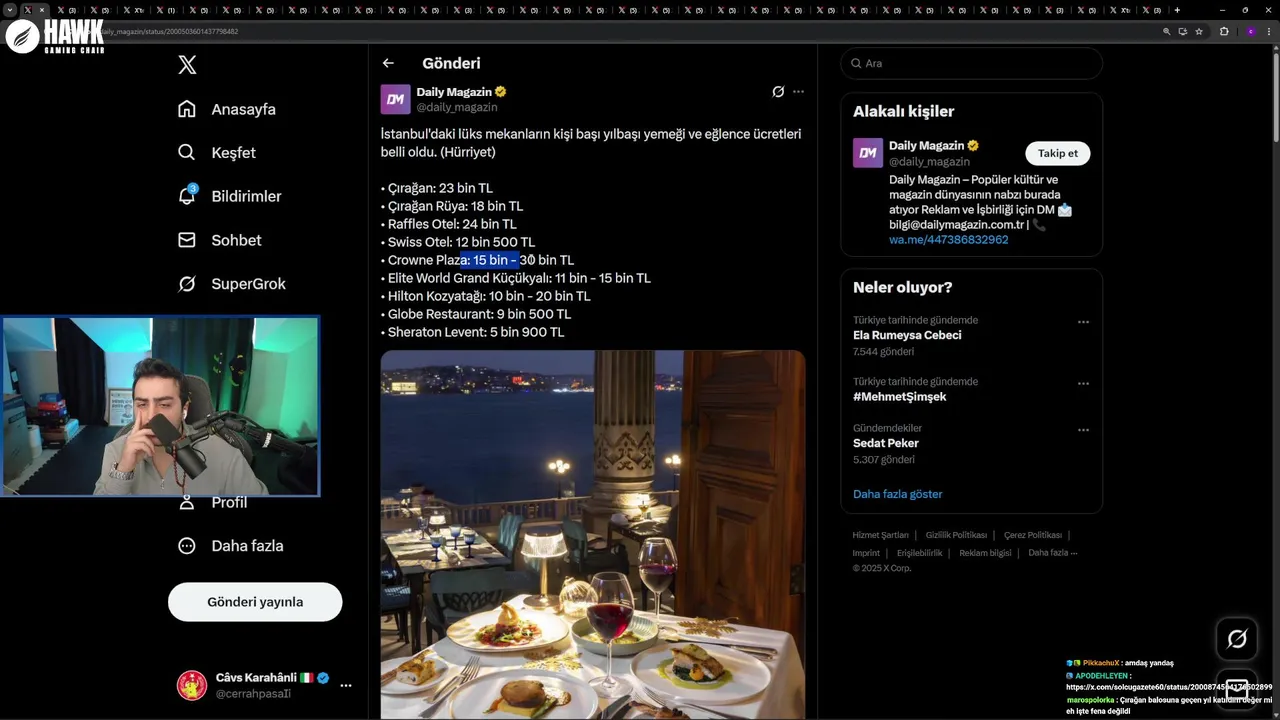The height and width of the screenshot is (720, 1280).
Task: Click the Takip et button
Action: click(1057, 153)
